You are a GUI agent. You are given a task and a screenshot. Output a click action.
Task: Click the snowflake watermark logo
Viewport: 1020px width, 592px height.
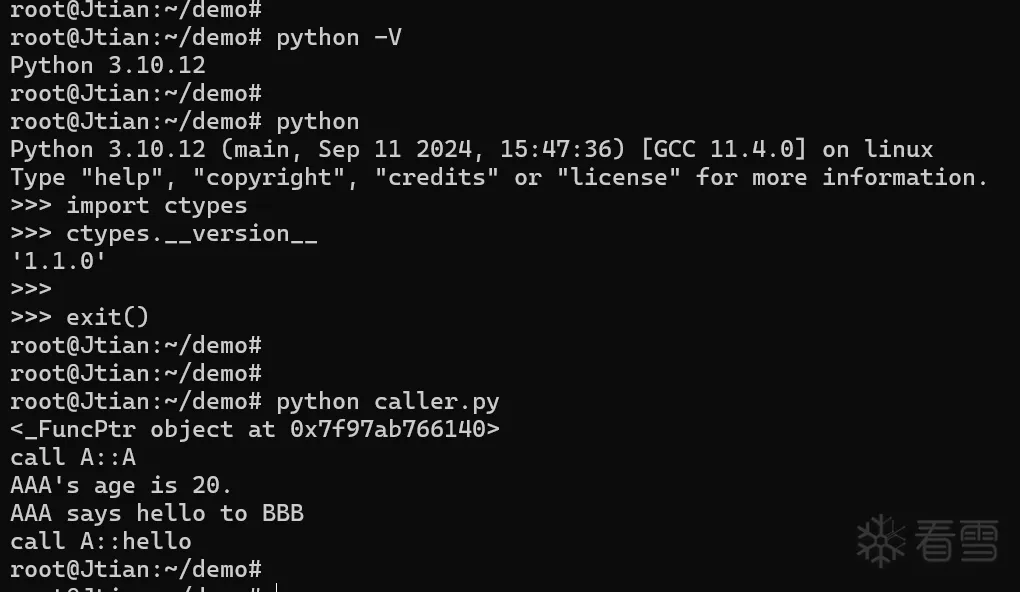tap(881, 541)
